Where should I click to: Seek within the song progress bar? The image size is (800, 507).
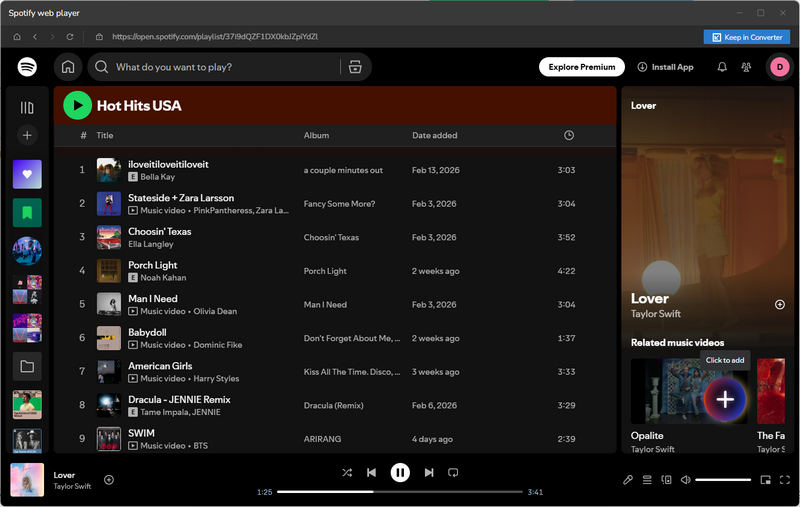(x=400, y=492)
